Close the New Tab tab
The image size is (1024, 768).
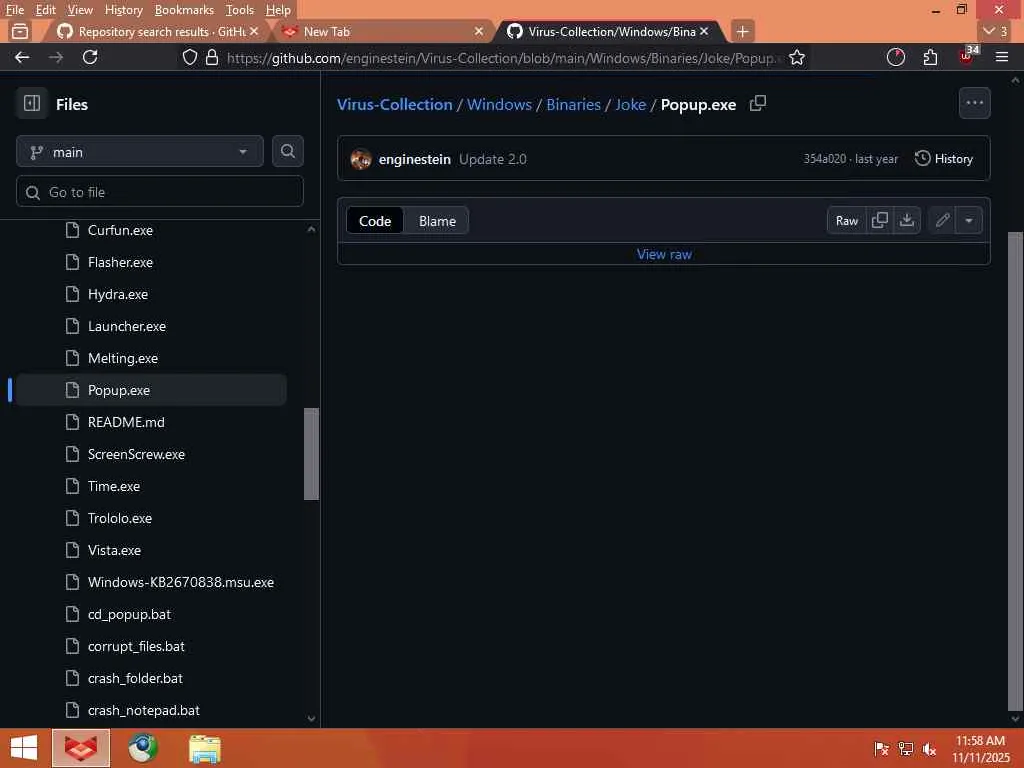479,31
